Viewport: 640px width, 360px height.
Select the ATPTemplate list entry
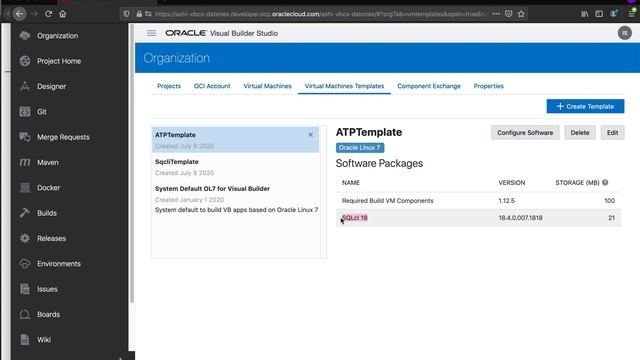click(x=235, y=140)
